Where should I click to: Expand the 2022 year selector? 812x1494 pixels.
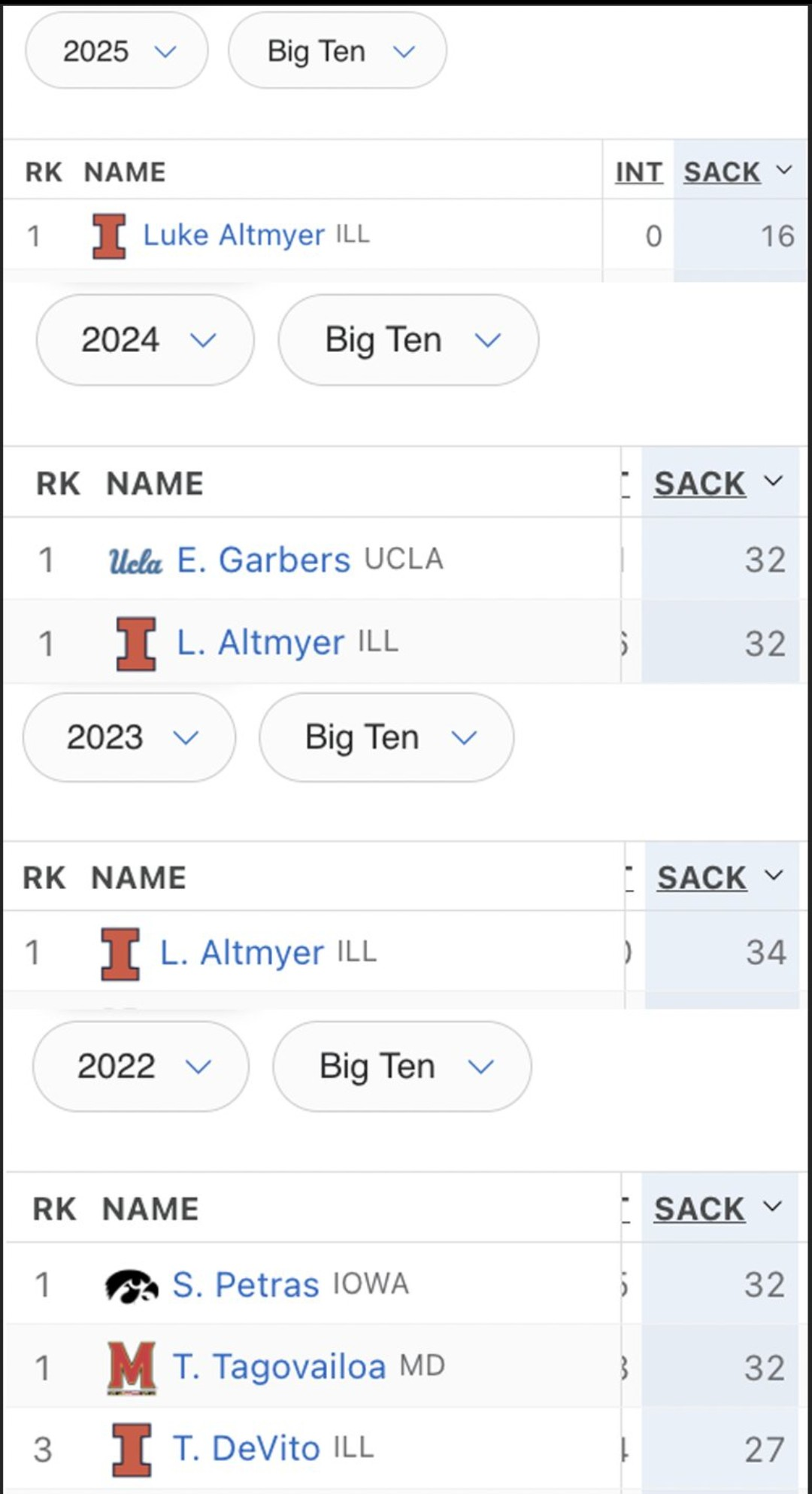pyautogui.click(x=141, y=1066)
